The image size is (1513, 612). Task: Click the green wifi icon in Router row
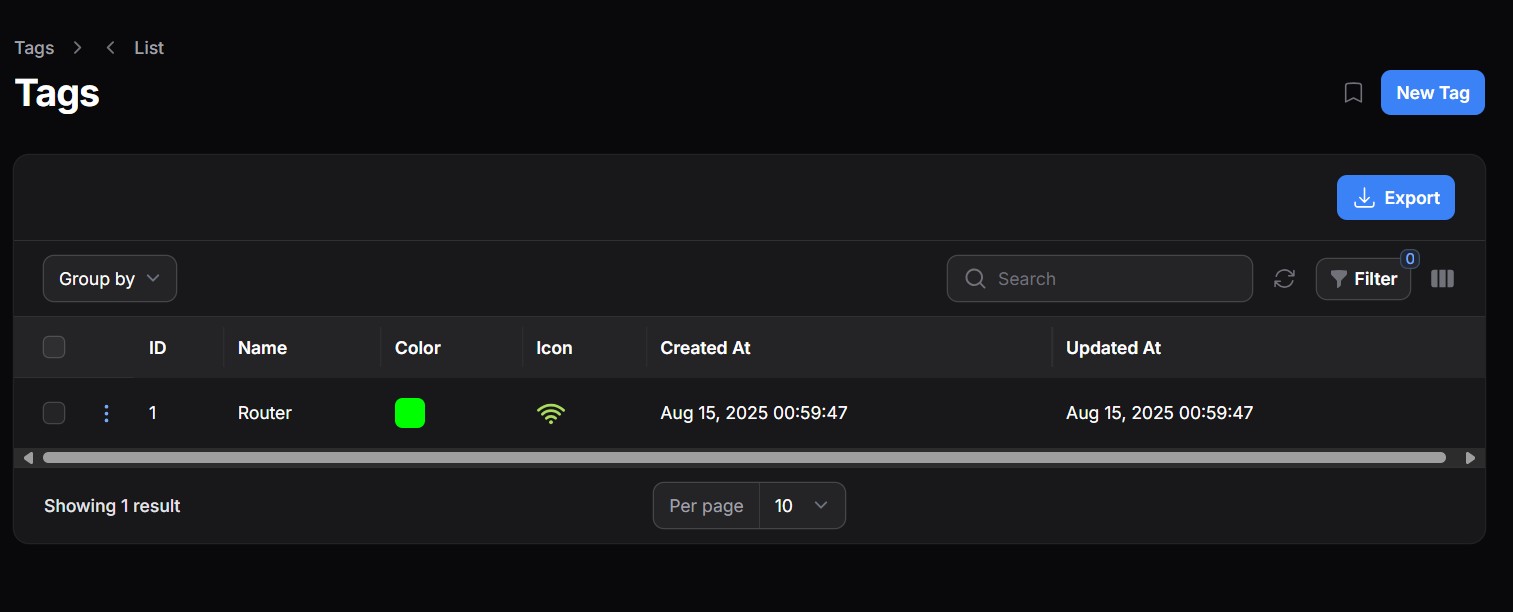(x=551, y=413)
